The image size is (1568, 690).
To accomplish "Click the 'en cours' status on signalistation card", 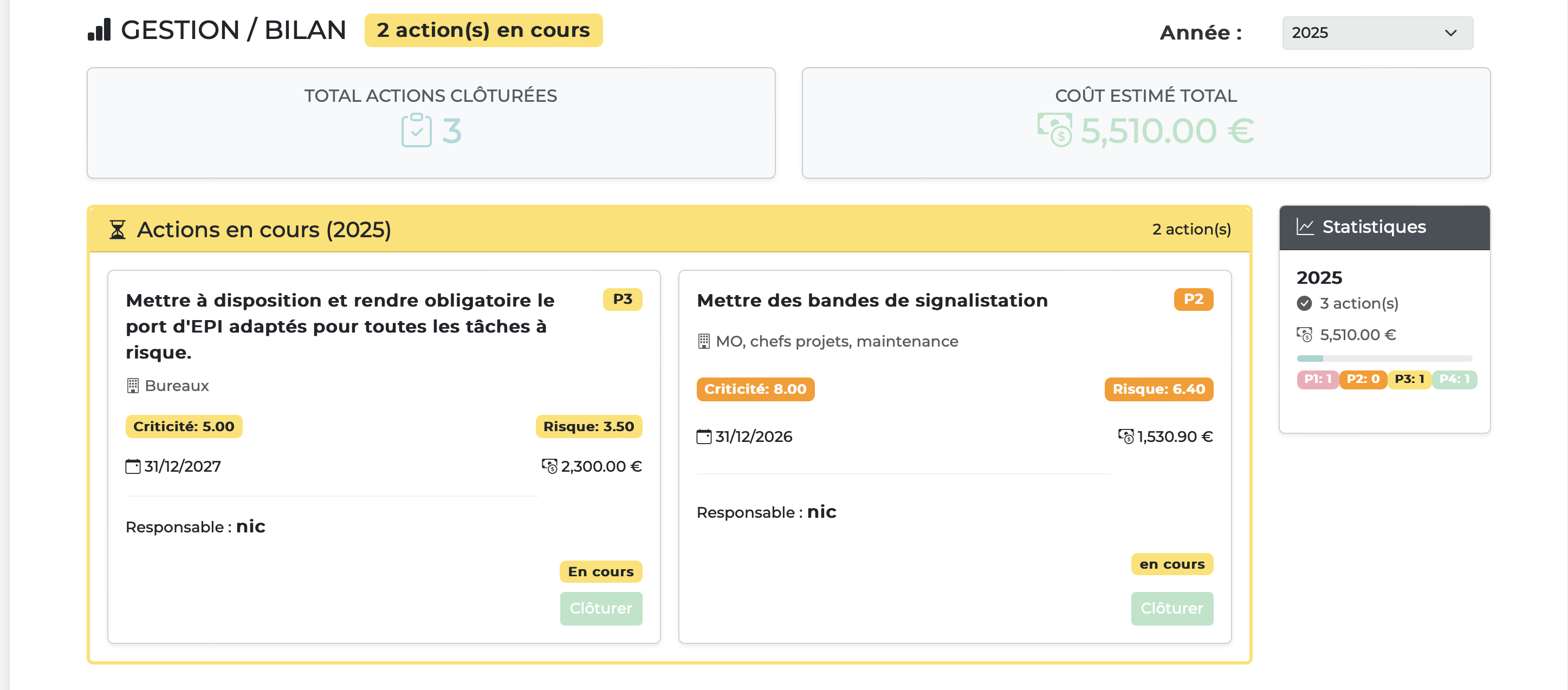I will 1172,564.
